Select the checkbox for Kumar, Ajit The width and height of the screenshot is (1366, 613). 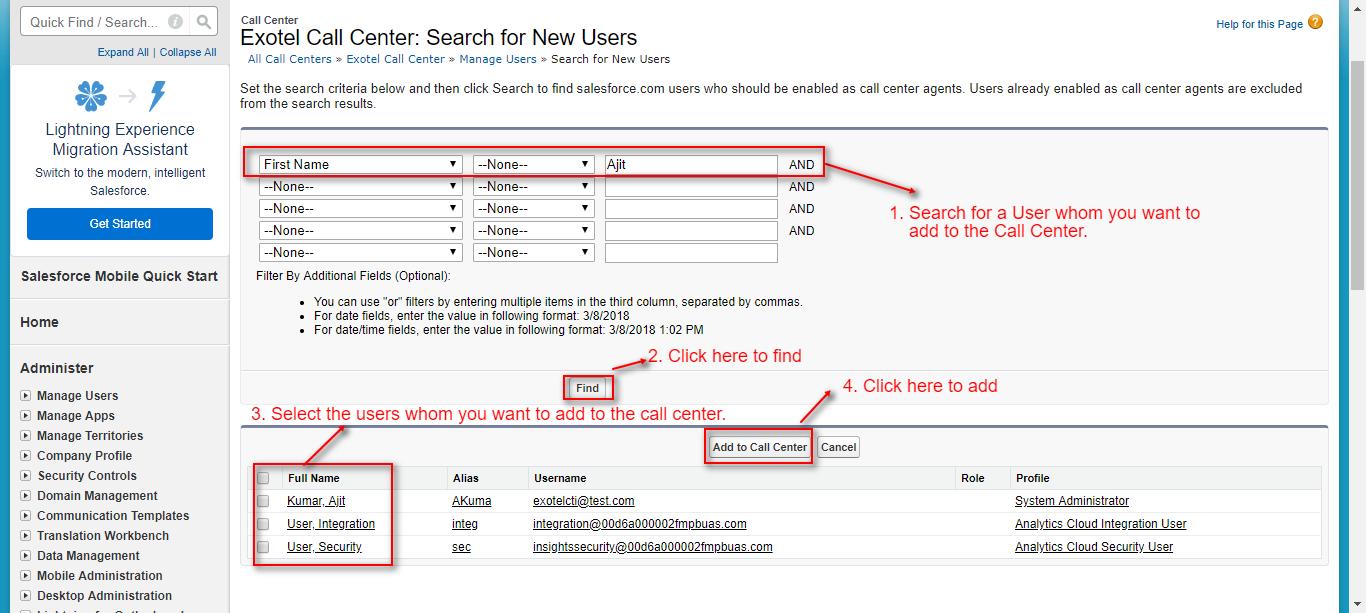(x=263, y=501)
